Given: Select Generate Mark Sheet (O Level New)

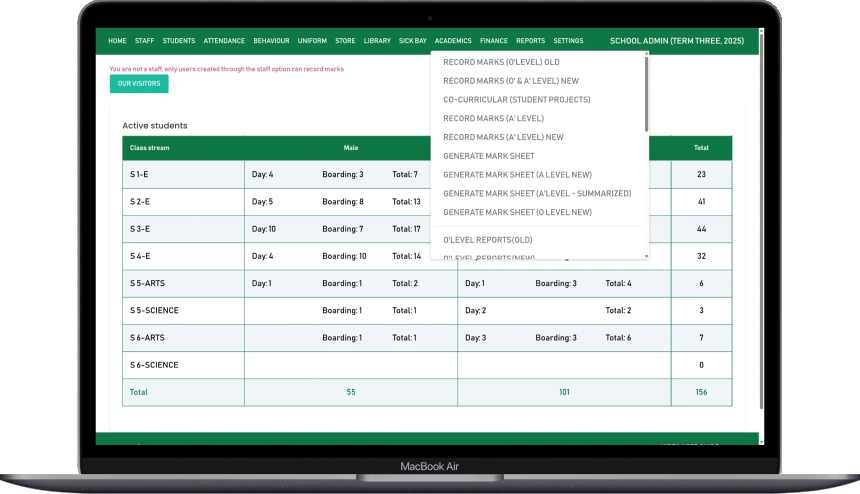Looking at the screenshot, I should tap(517, 212).
